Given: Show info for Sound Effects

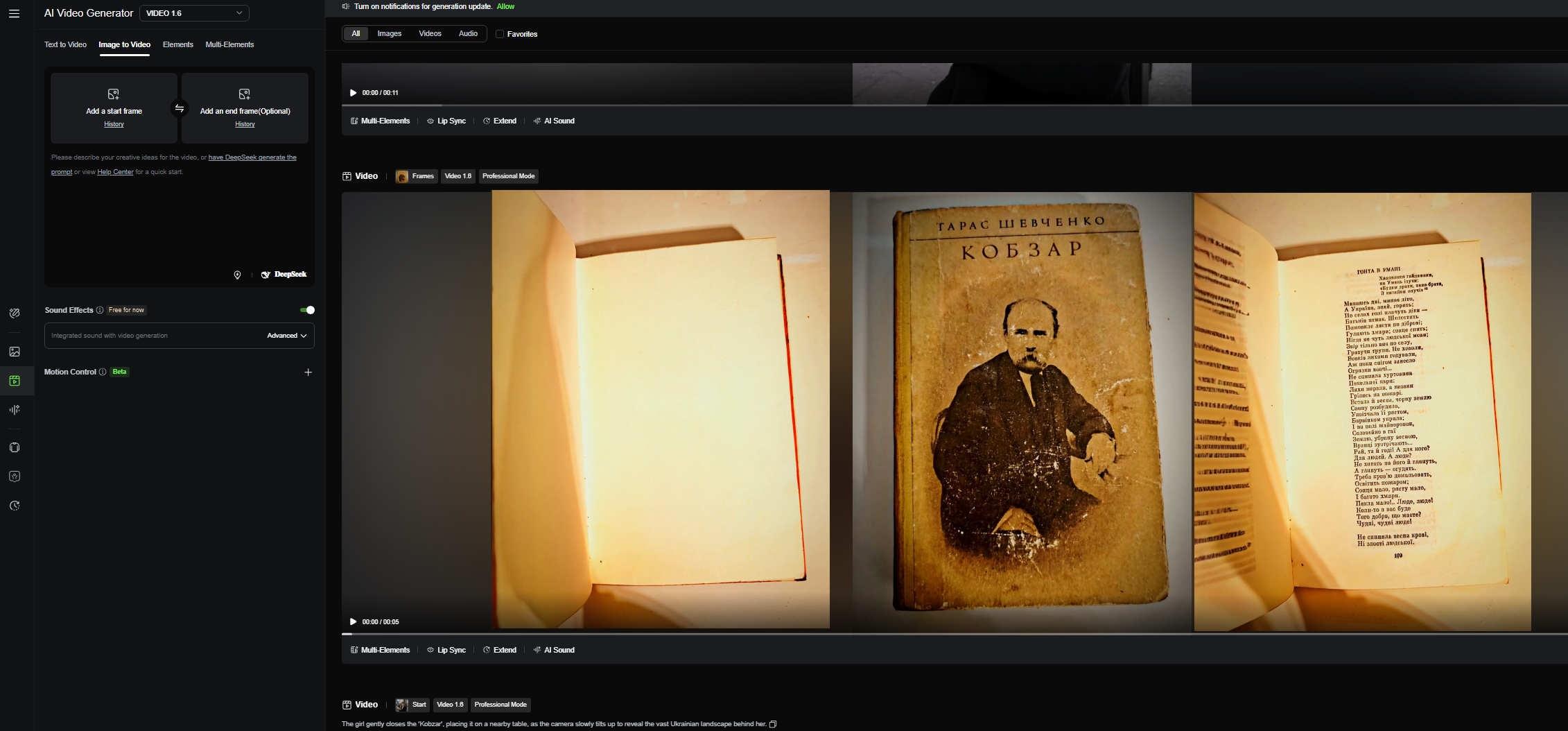Looking at the screenshot, I should point(100,310).
